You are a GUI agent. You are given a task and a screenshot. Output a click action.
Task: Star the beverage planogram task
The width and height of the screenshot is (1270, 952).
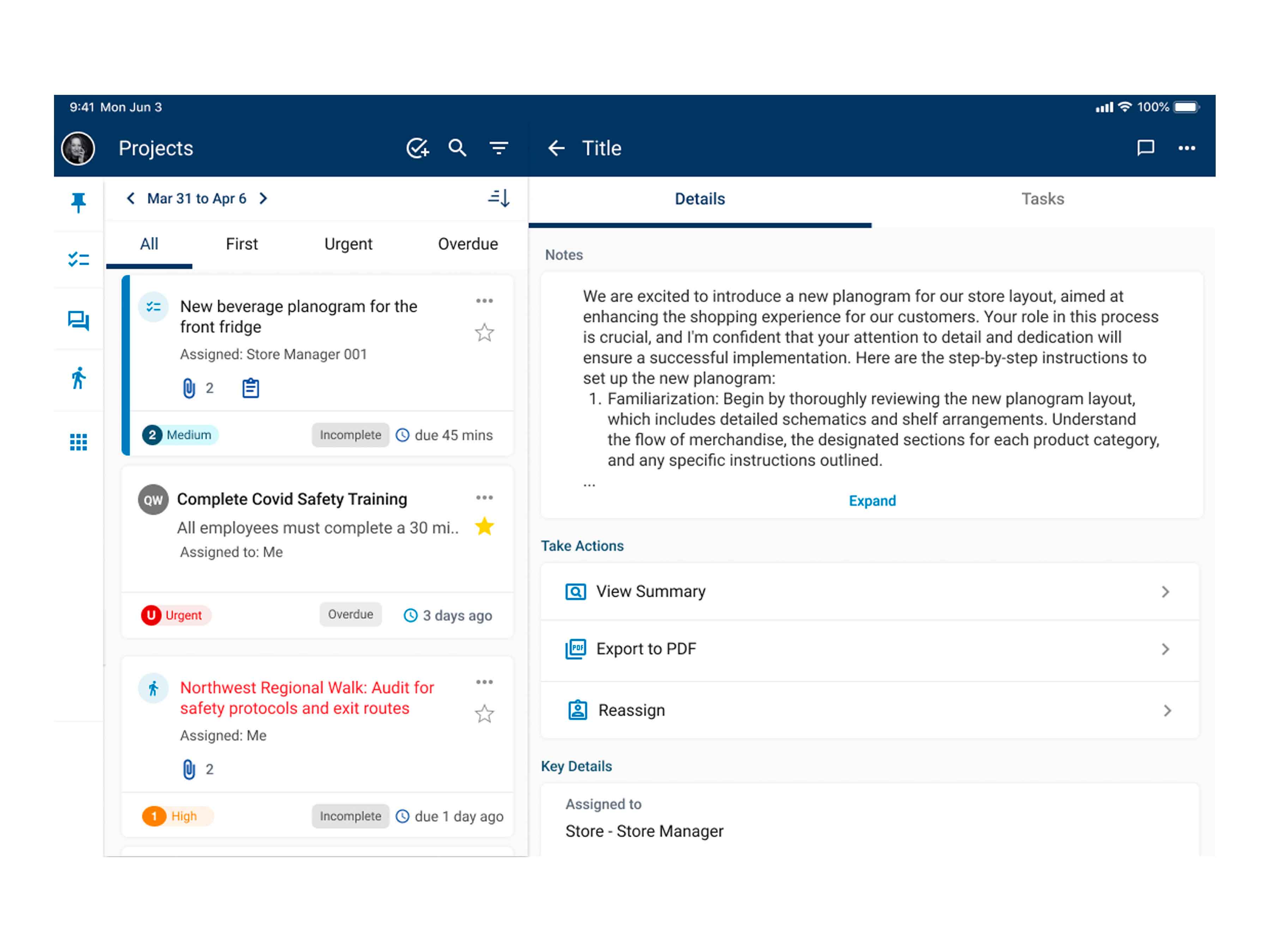click(x=484, y=333)
